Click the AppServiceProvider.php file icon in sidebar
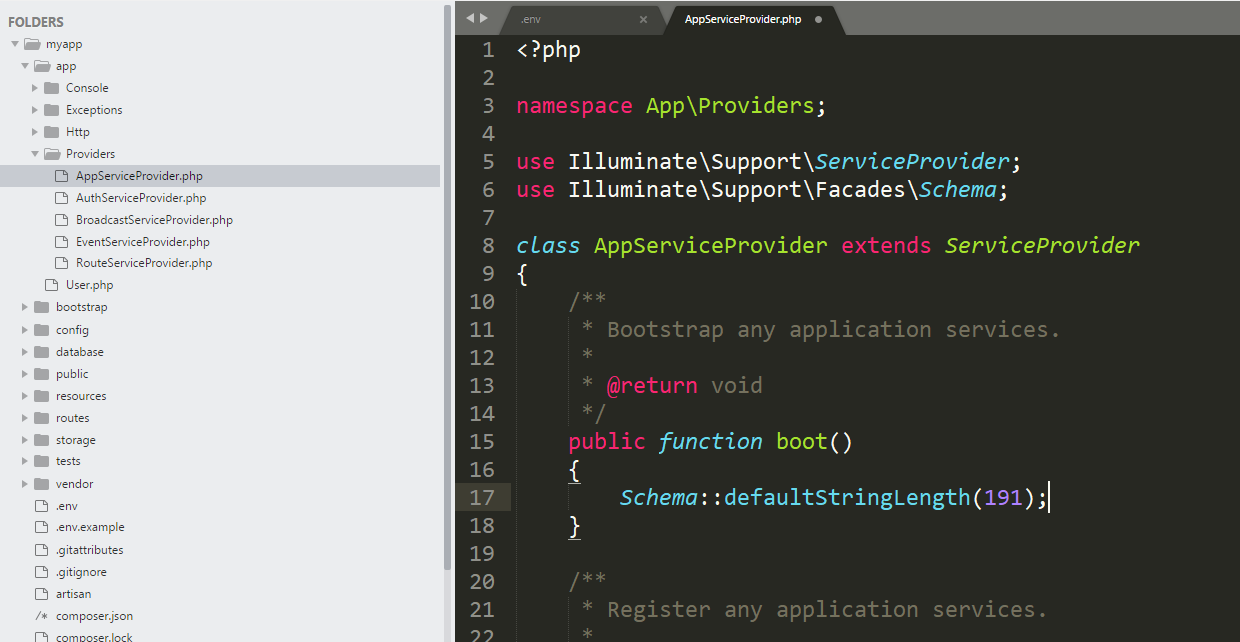The image size is (1240, 642). (x=61, y=176)
